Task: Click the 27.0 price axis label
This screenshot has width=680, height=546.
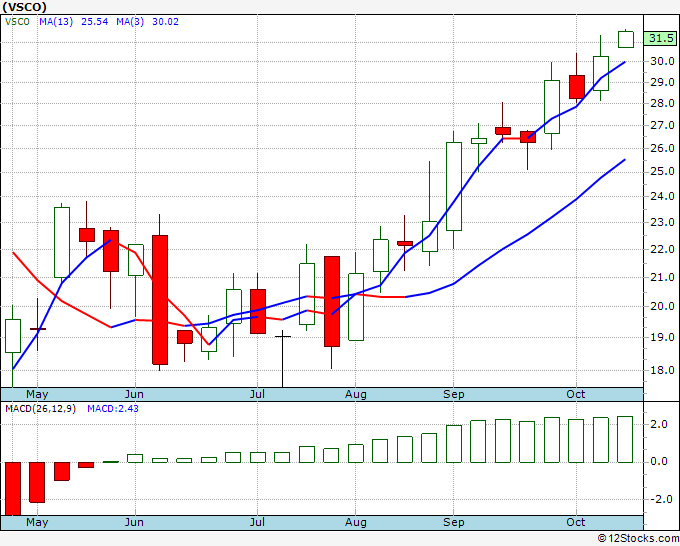Action: [662, 126]
